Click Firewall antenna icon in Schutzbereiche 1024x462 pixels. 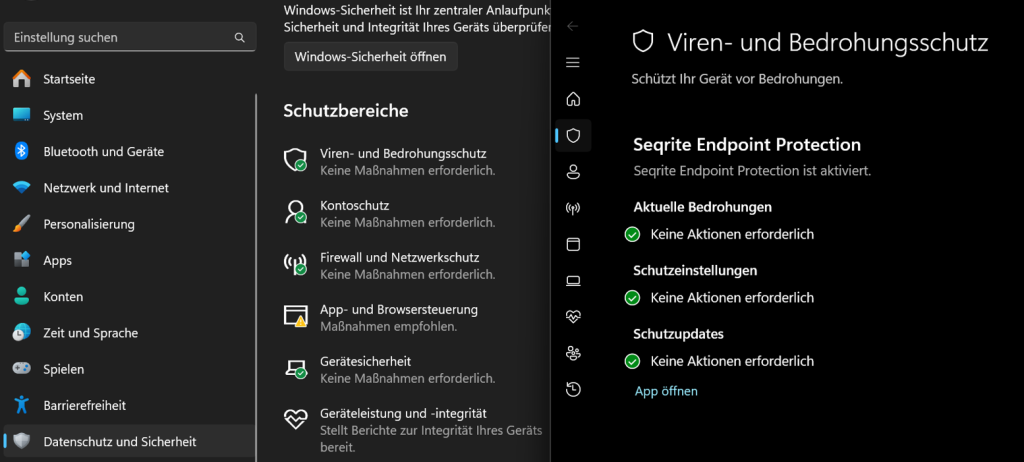coord(295,263)
